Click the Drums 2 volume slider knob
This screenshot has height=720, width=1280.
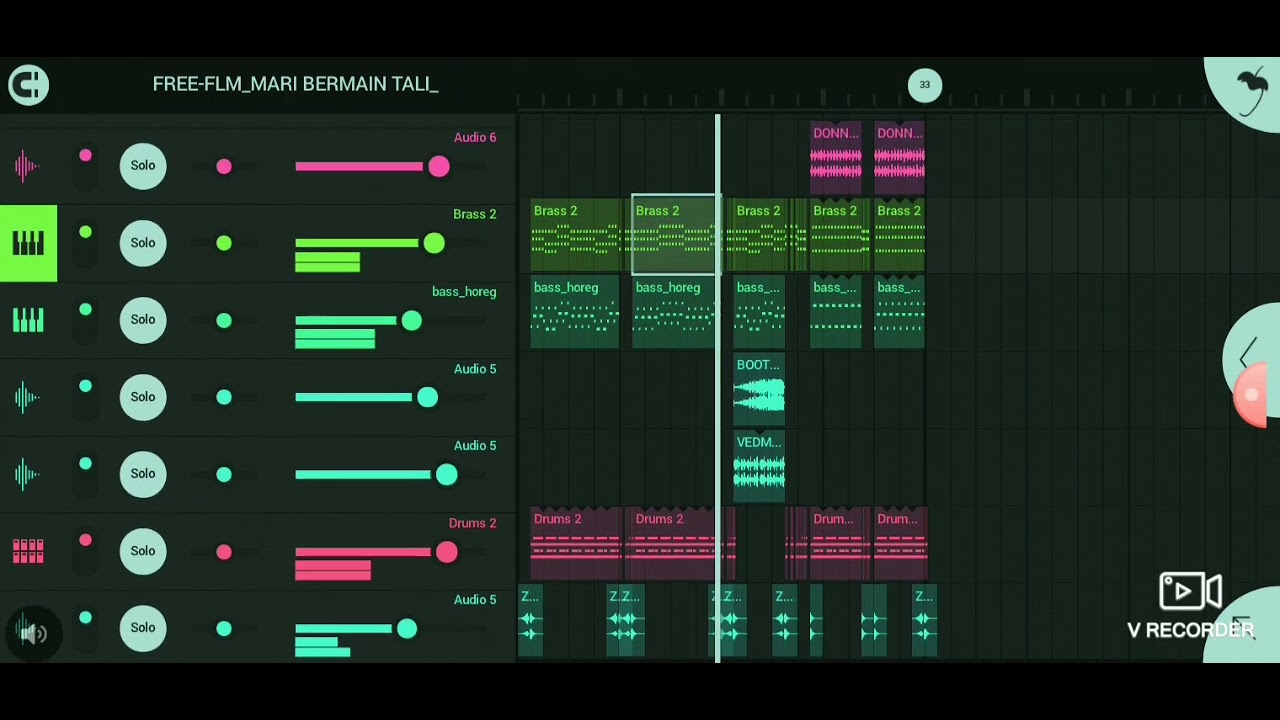click(447, 552)
